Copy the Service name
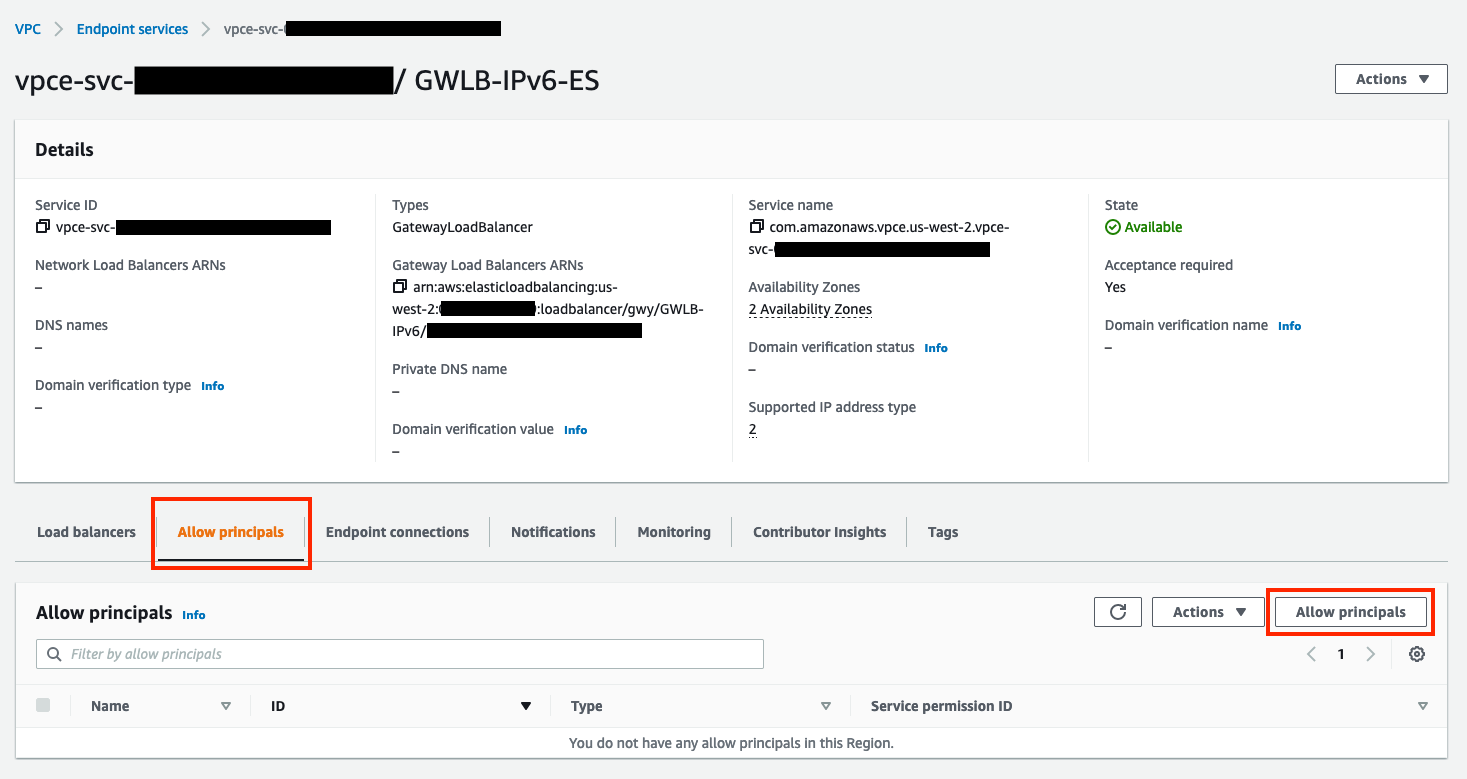Screen dimensions: 1467x779 coord(756,226)
